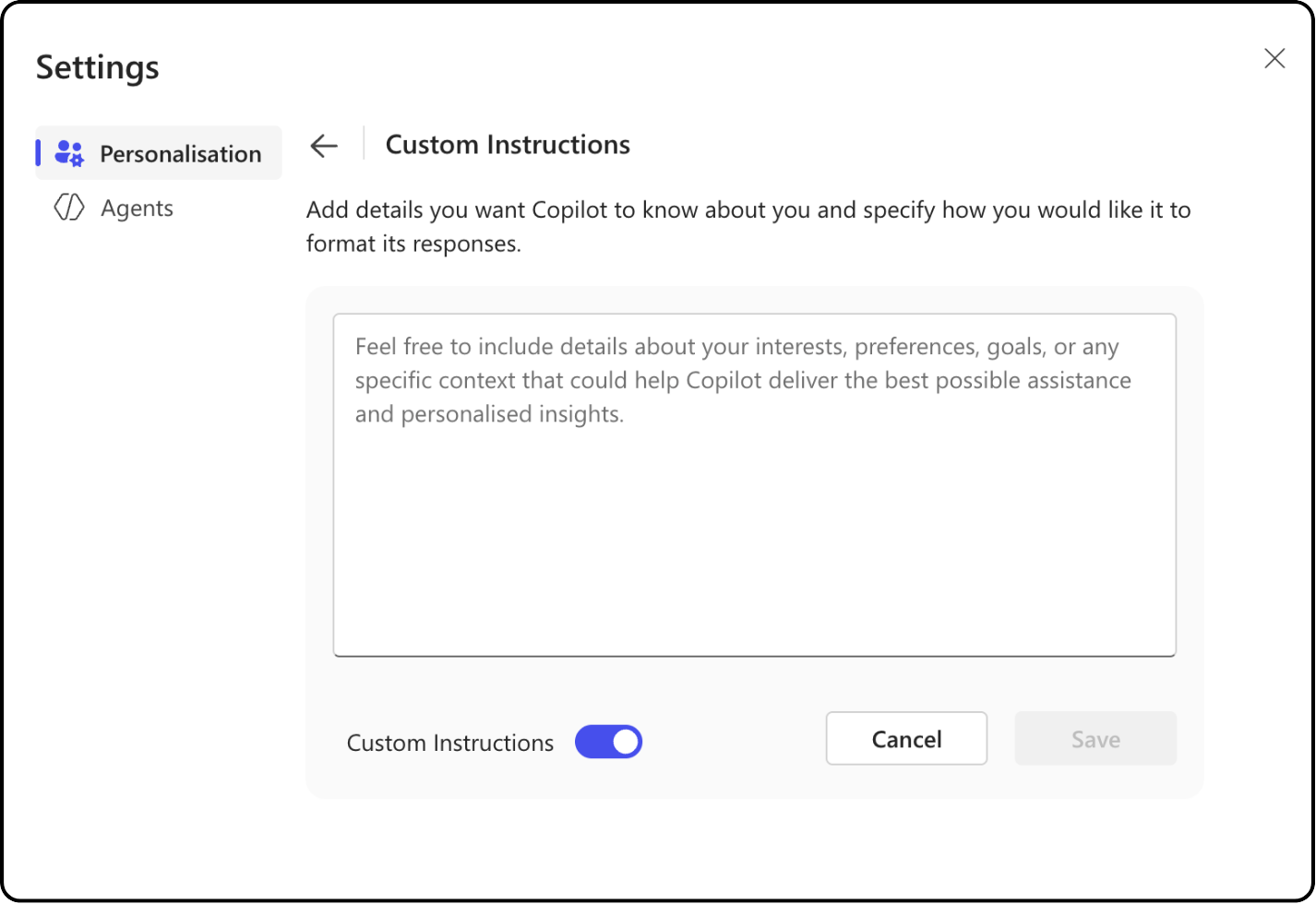Select the Custom Instructions label text

[449, 743]
